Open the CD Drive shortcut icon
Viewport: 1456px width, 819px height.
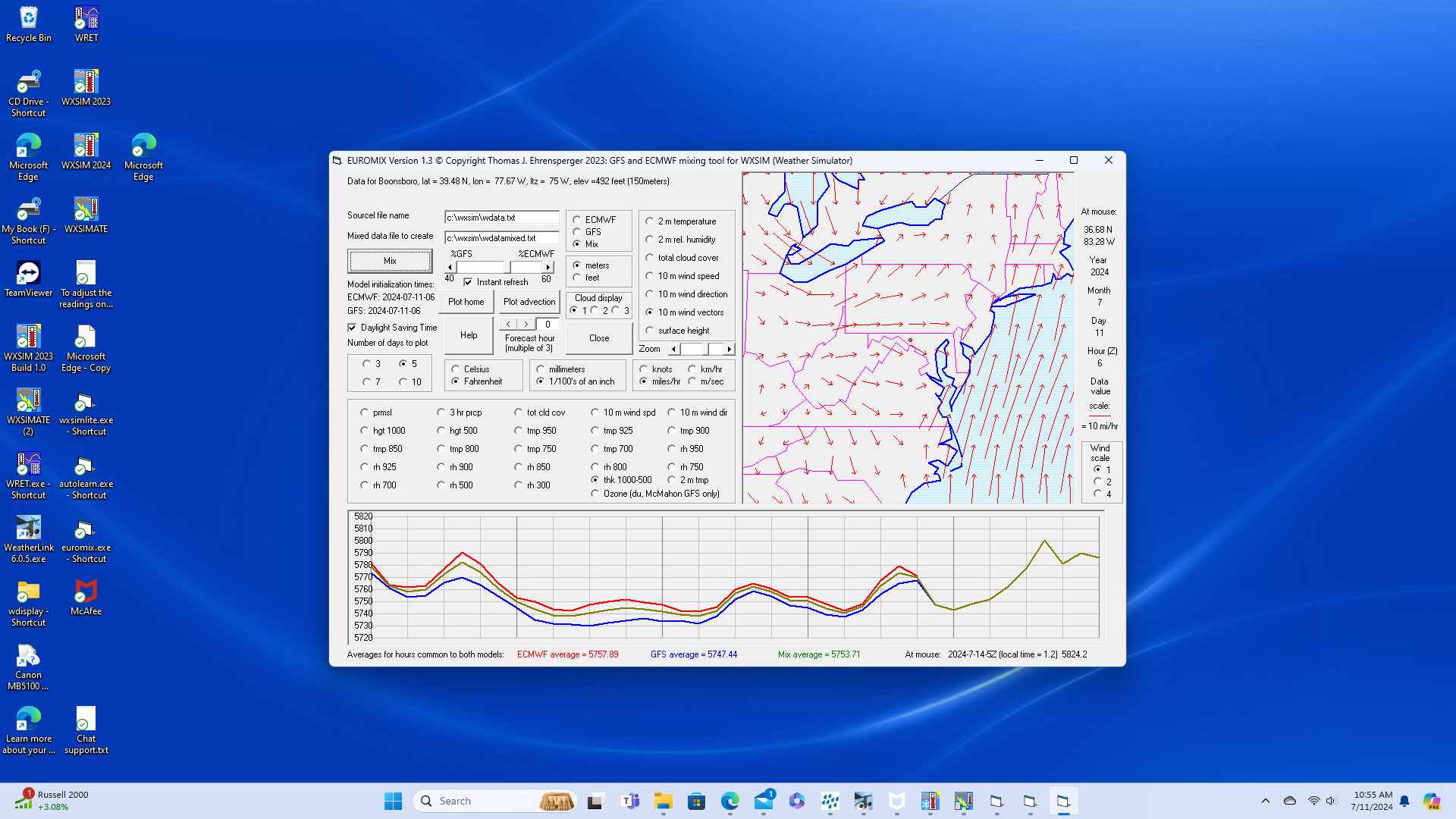pyautogui.click(x=29, y=93)
